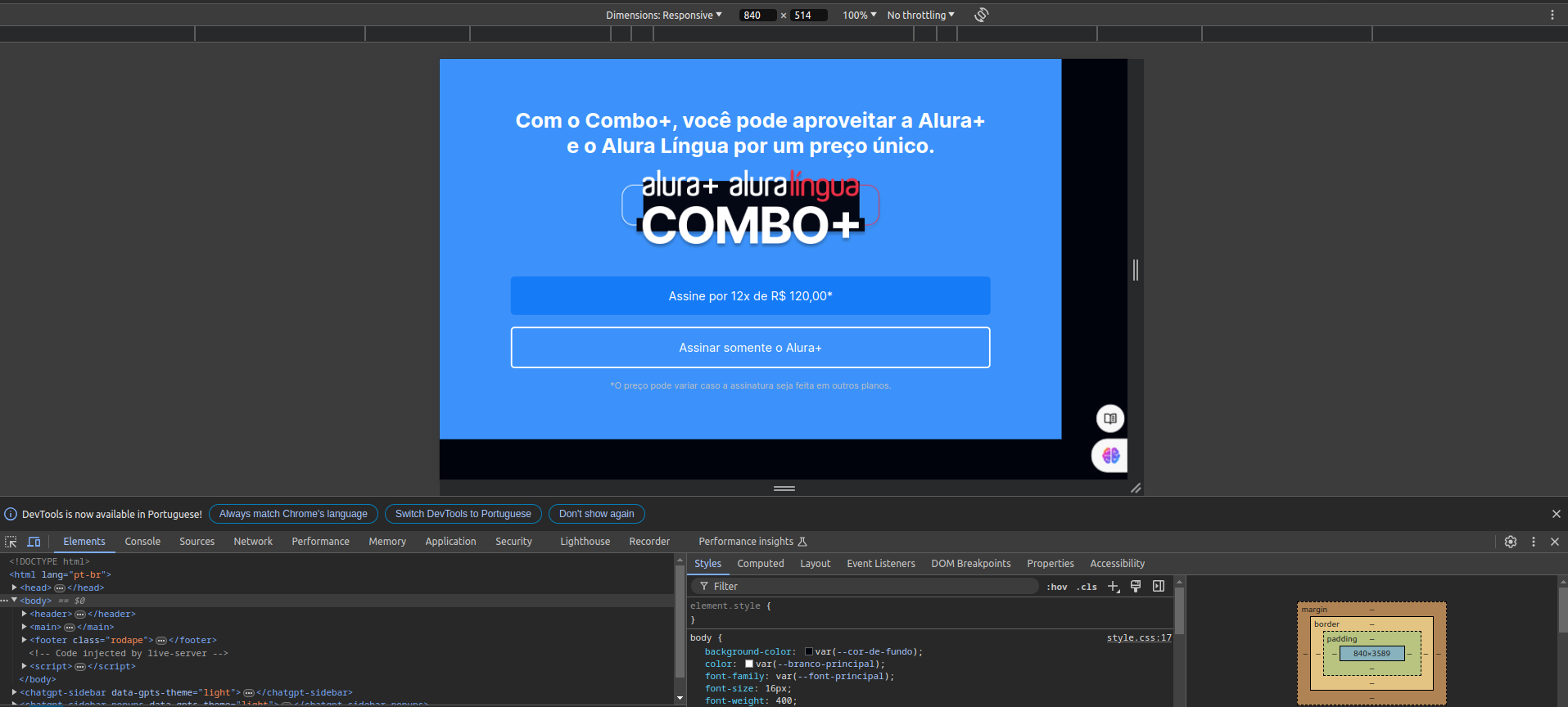The image size is (1568, 707).
Task: Click the book reader floating icon on page
Action: coord(1110,418)
